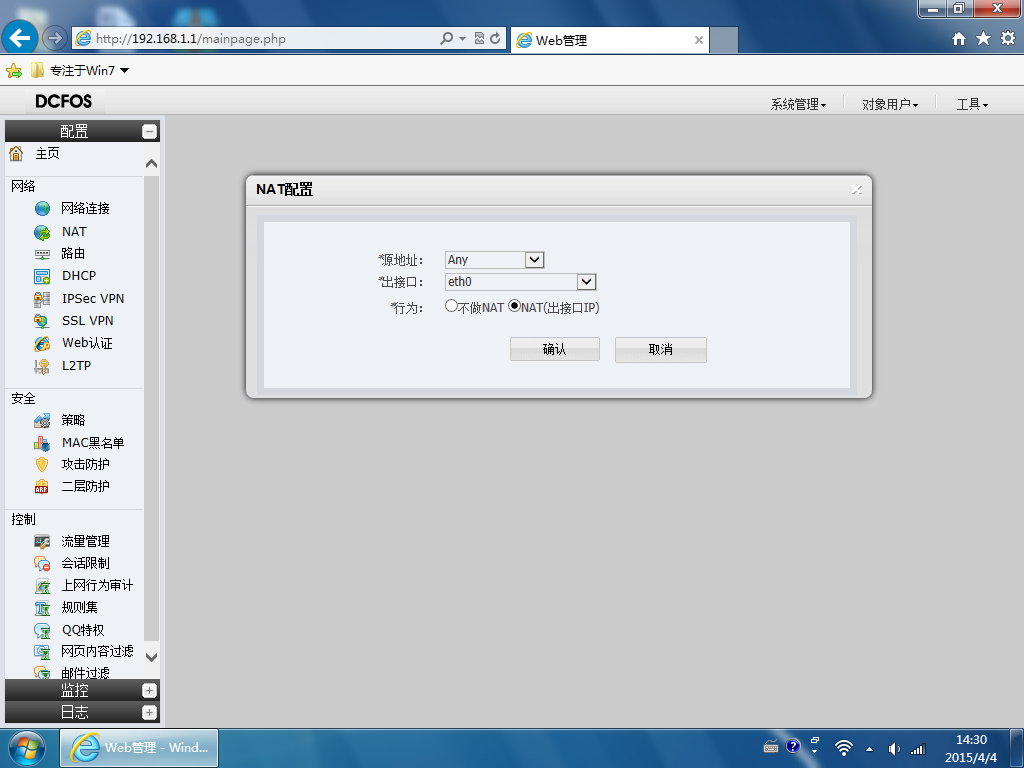The image size is (1024, 768).
Task: Open the 工具 menu
Action: pos(972,104)
